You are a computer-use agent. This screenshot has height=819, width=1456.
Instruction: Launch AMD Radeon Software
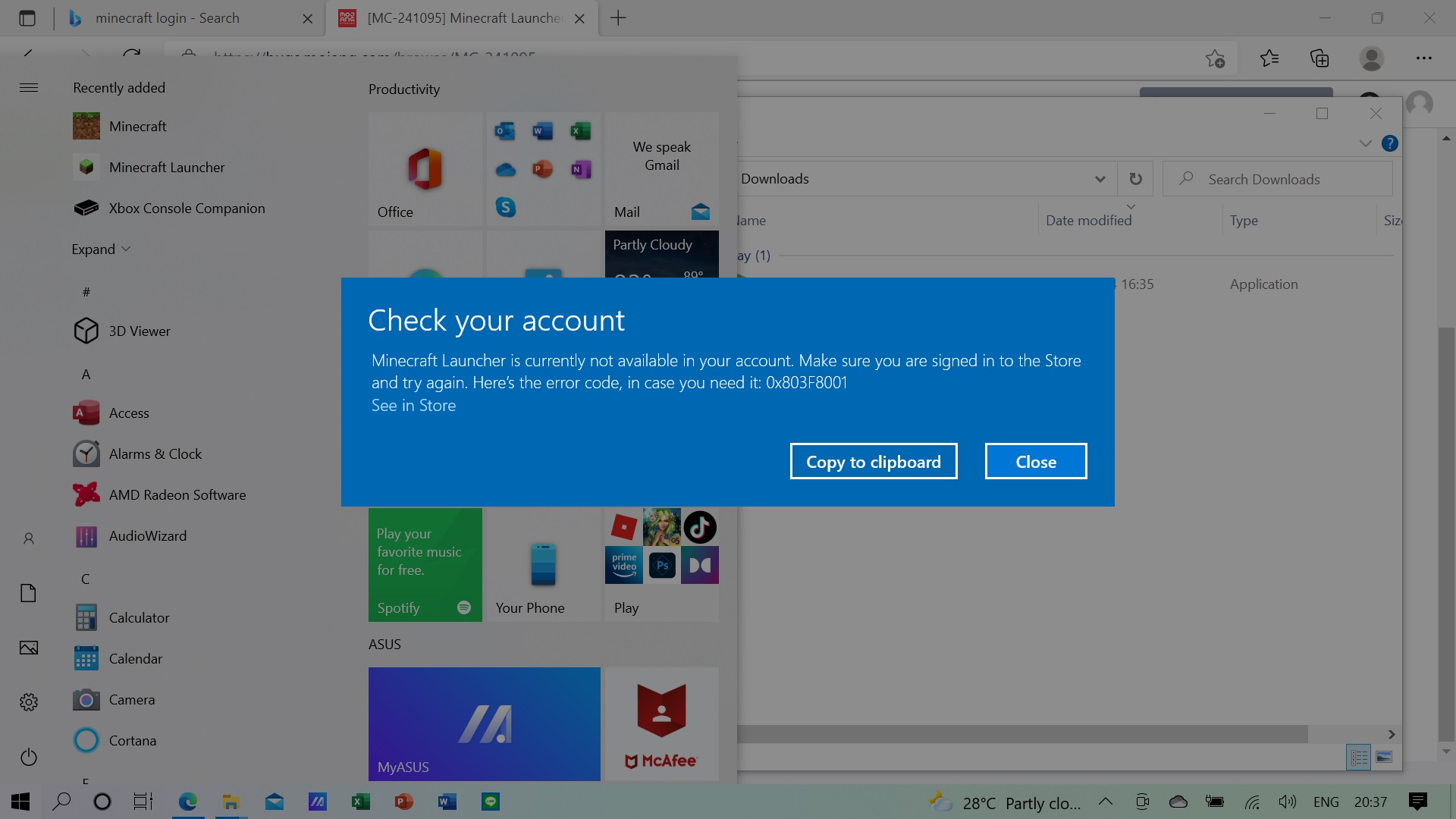click(177, 494)
